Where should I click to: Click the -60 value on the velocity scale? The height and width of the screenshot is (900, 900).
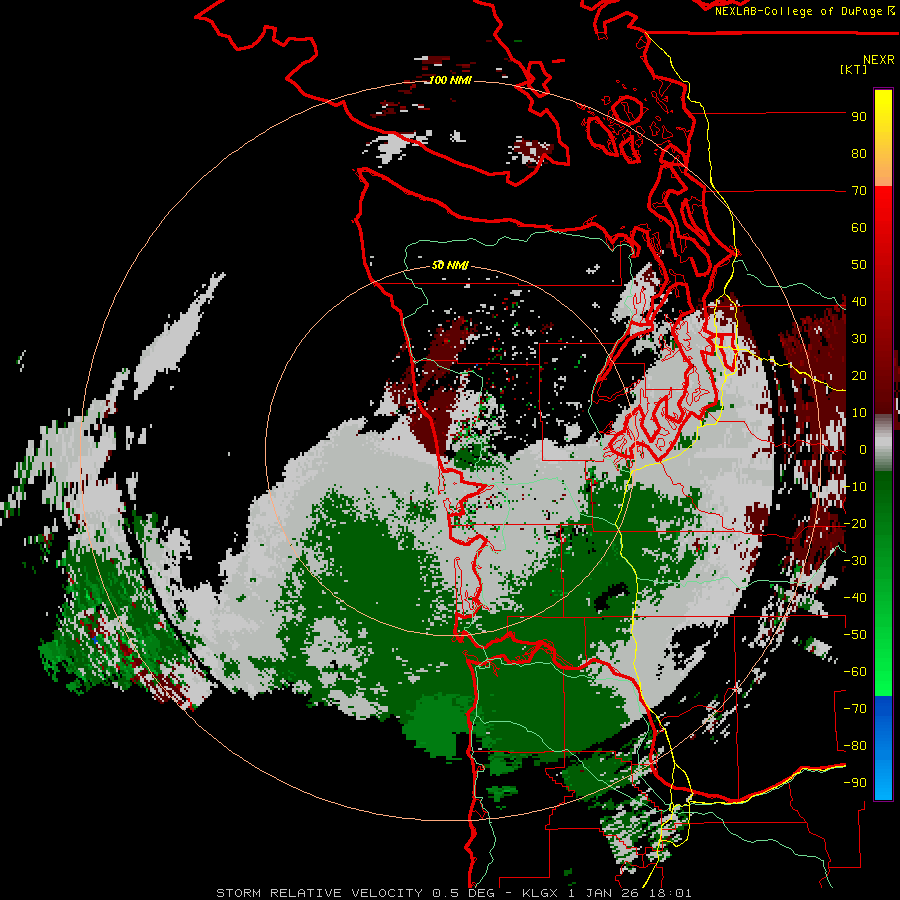coord(855,672)
